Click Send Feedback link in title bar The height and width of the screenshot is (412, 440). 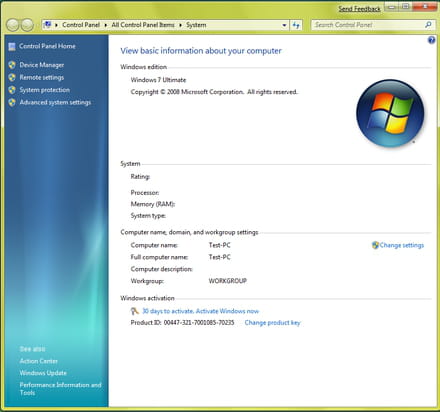click(x=359, y=9)
